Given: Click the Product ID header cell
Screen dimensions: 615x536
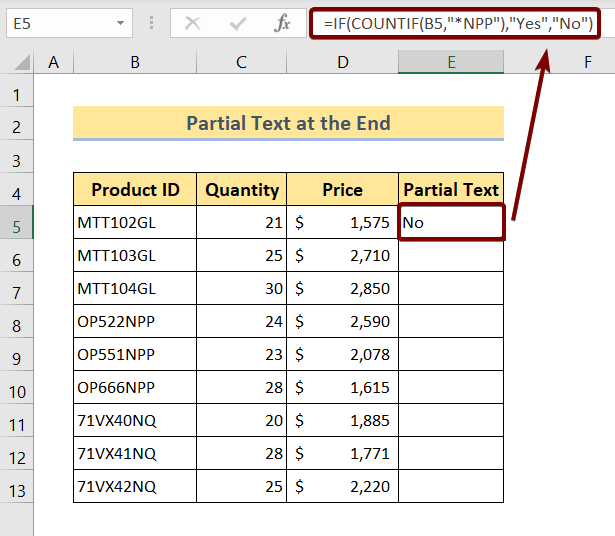Looking at the screenshot, I should pos(135,190).
